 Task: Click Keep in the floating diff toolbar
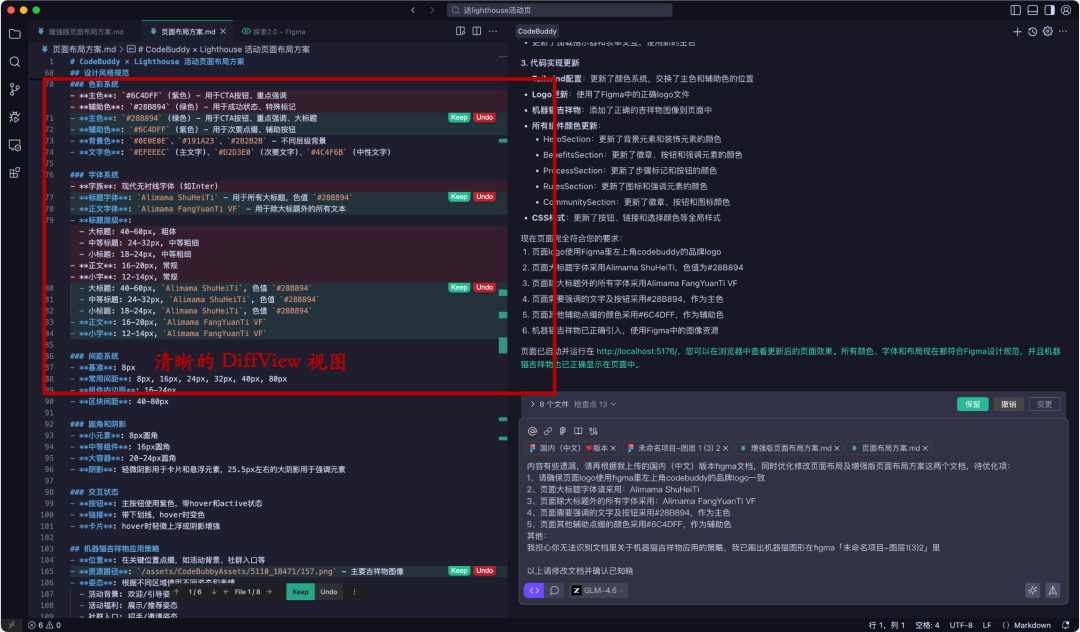click(x=300, y=591)
